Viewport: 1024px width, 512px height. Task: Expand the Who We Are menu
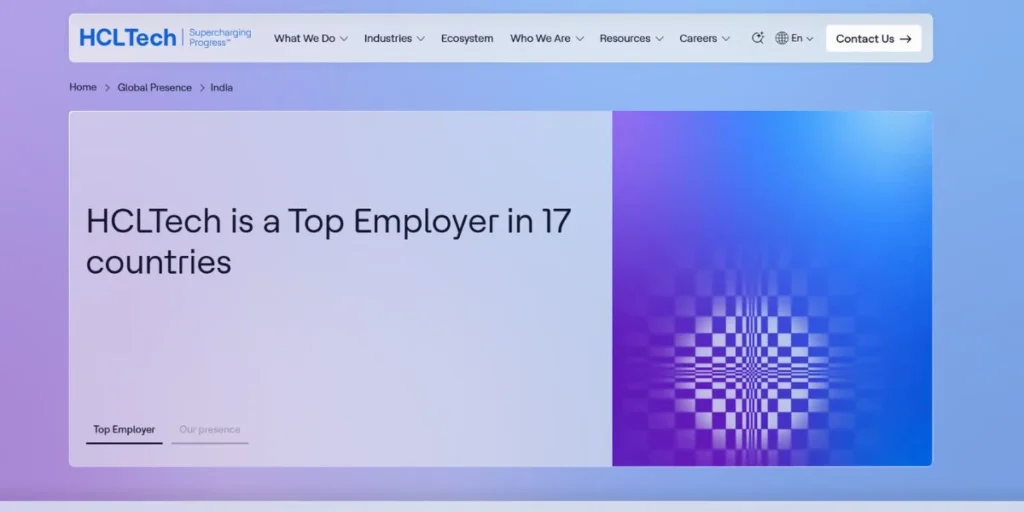(x=546, y=39)
